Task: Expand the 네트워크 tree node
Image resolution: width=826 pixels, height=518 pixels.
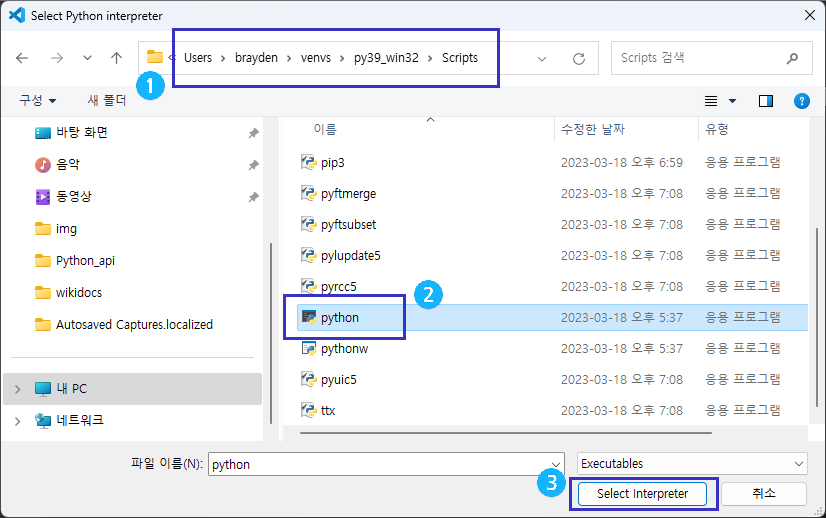Action: (x=17, y=421)
